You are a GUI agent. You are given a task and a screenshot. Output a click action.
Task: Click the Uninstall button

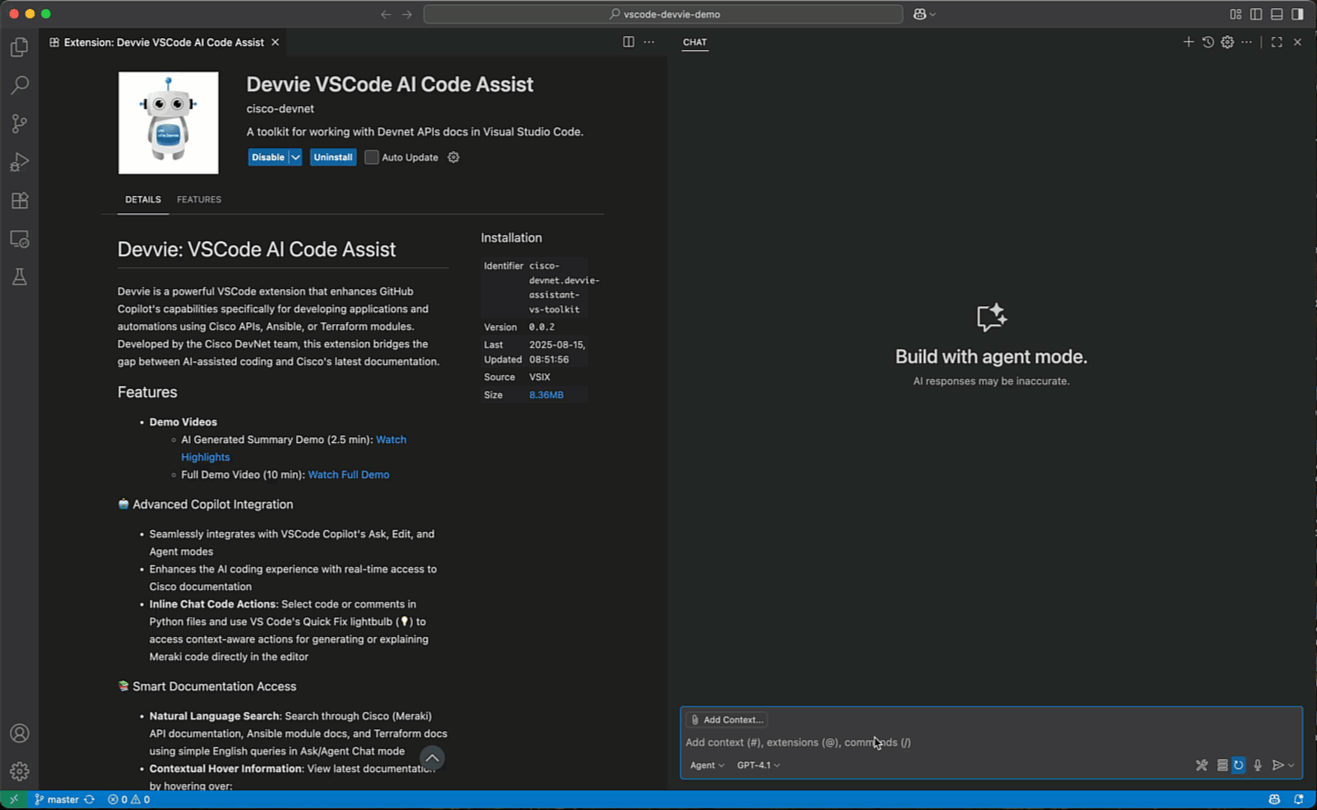[333, 157]
